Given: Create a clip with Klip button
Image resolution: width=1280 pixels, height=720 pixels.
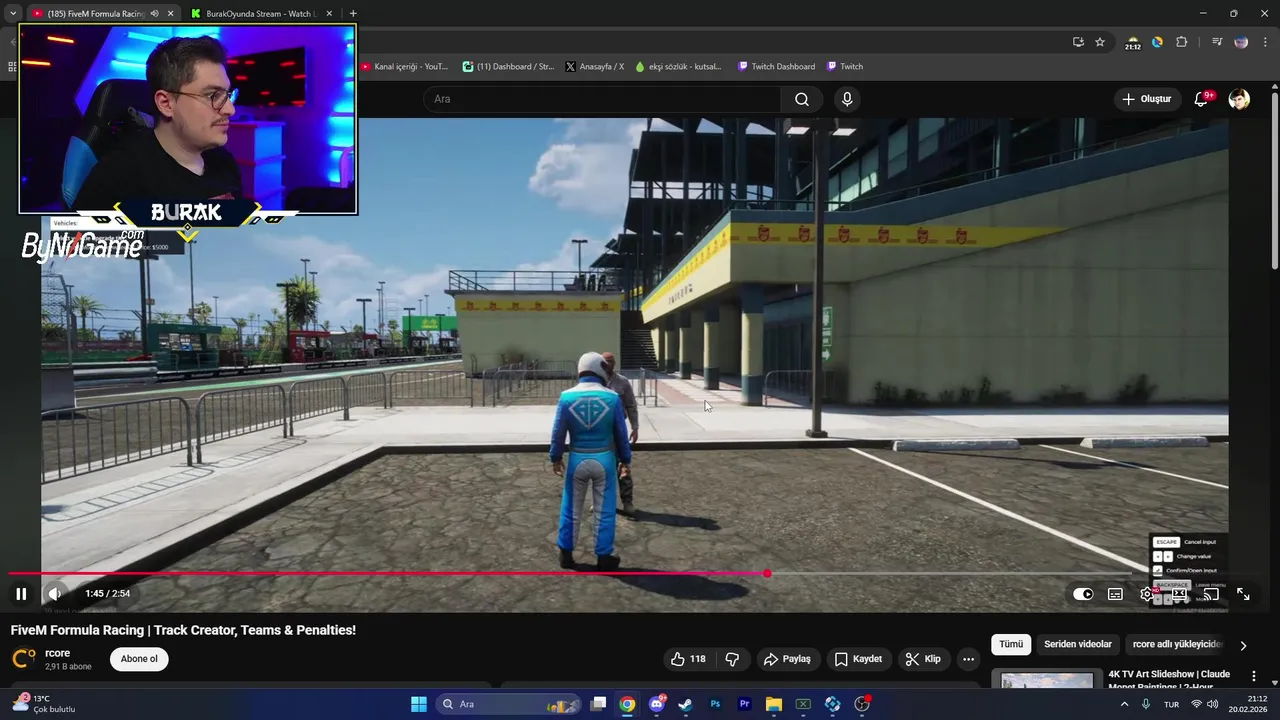Looking at the screenshot, I should [923, 659].
